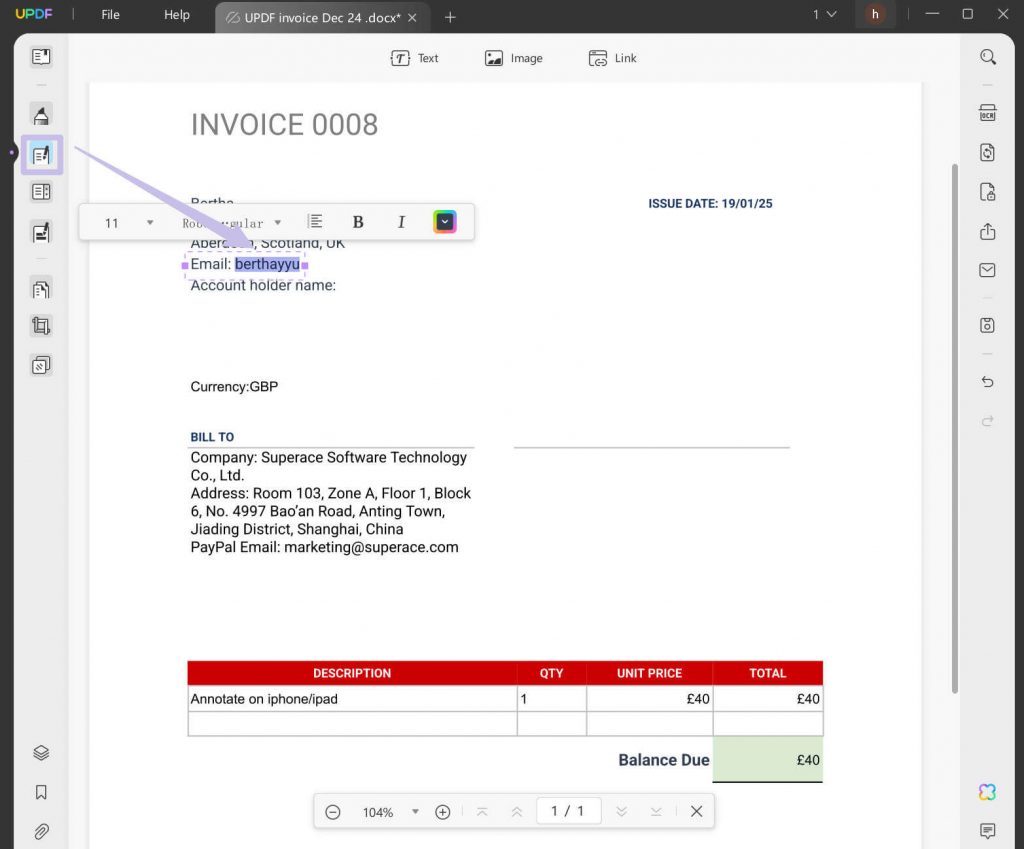Open the Comment highlighter tool
Screen dimensions: 1024x849
pyautogui.click(x=41, y=114)
